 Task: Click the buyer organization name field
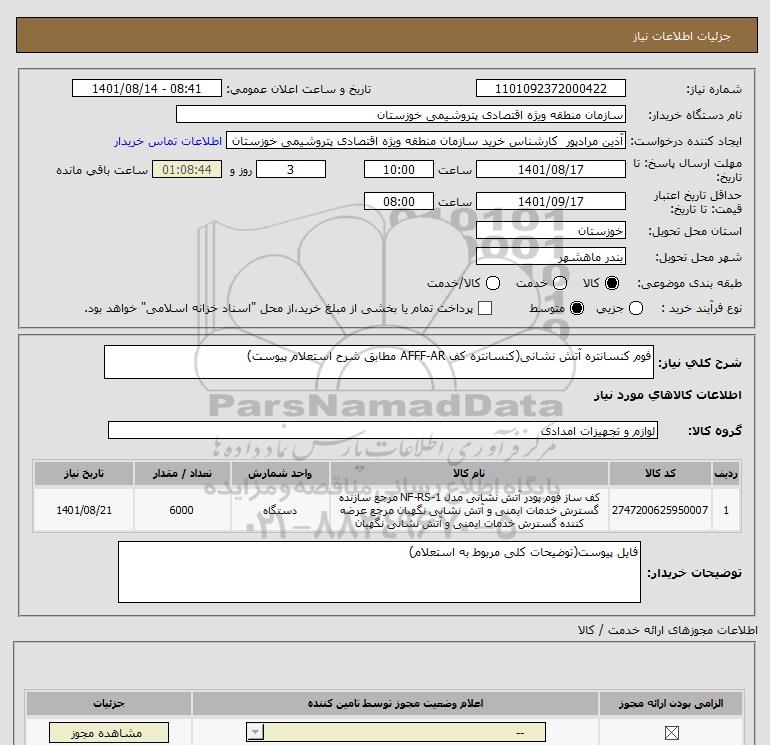[x=401, y=114]
